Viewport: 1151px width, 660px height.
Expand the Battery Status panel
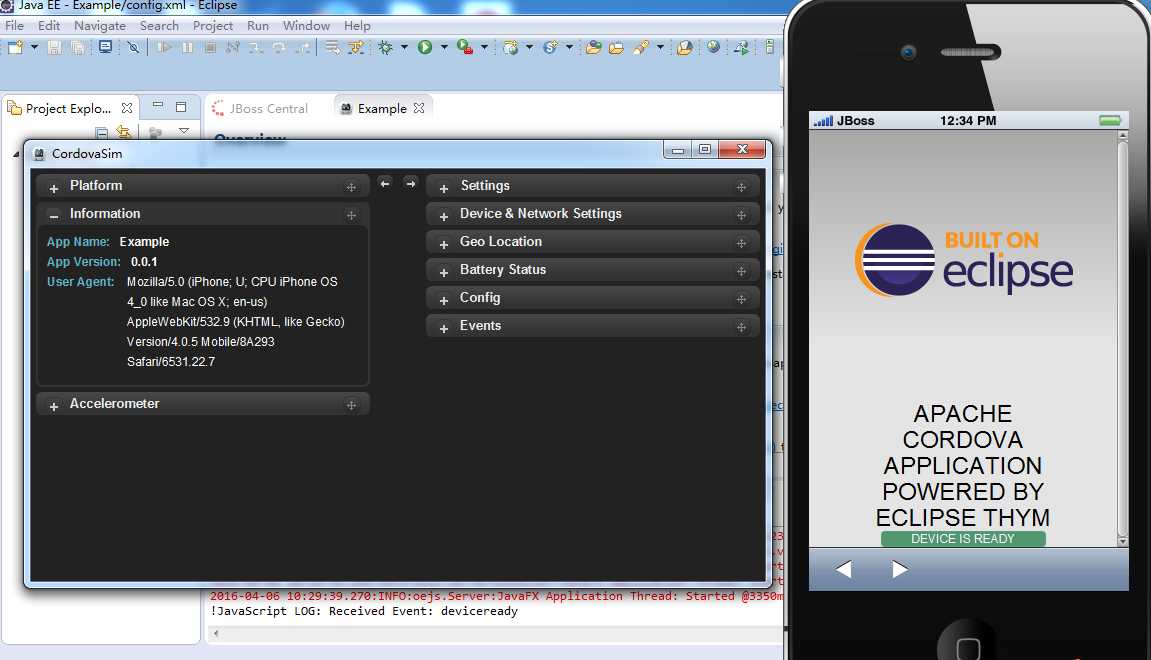(443, 272)
